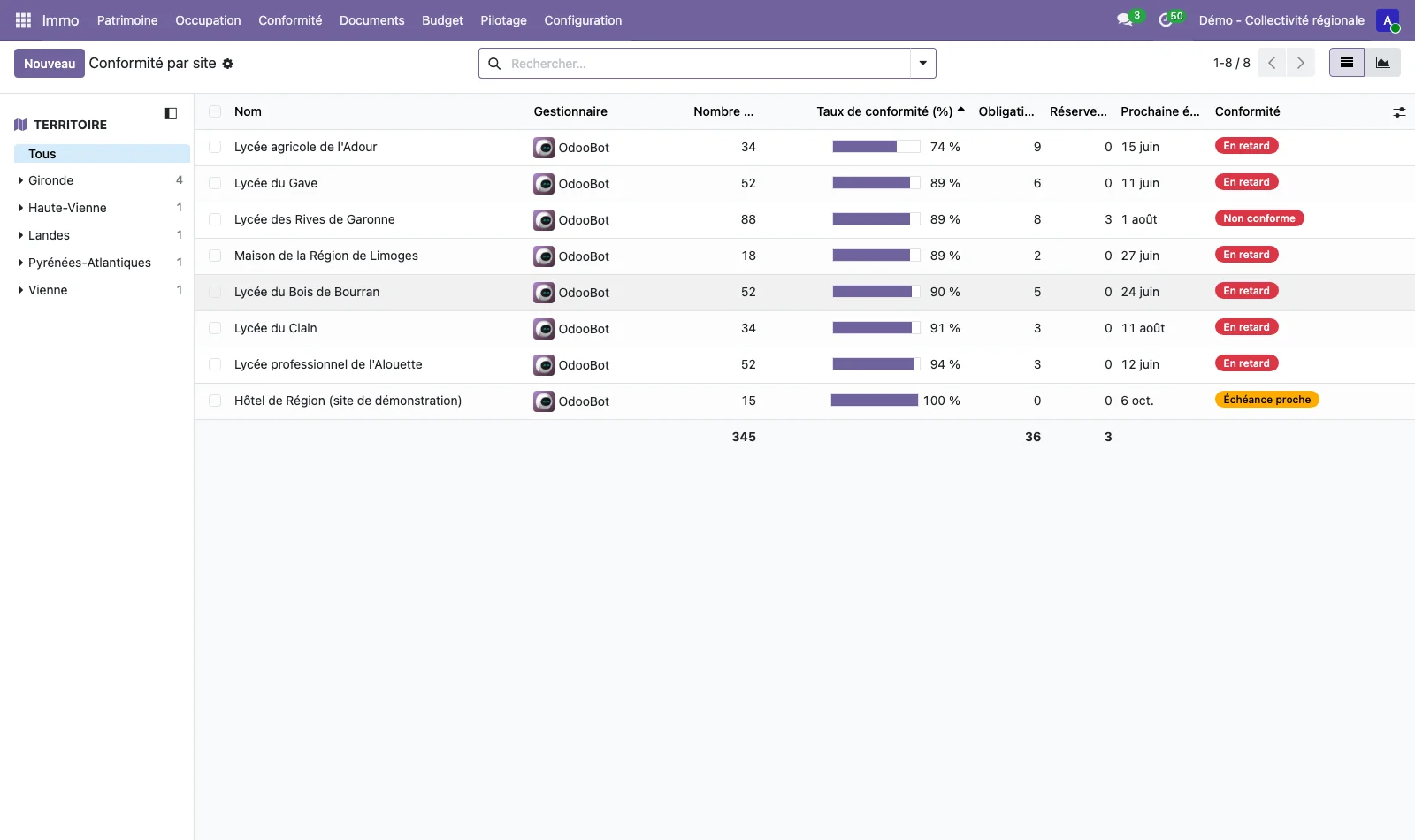Open the Pilotage menu
Screen dimensions: 1415x840
503,20
